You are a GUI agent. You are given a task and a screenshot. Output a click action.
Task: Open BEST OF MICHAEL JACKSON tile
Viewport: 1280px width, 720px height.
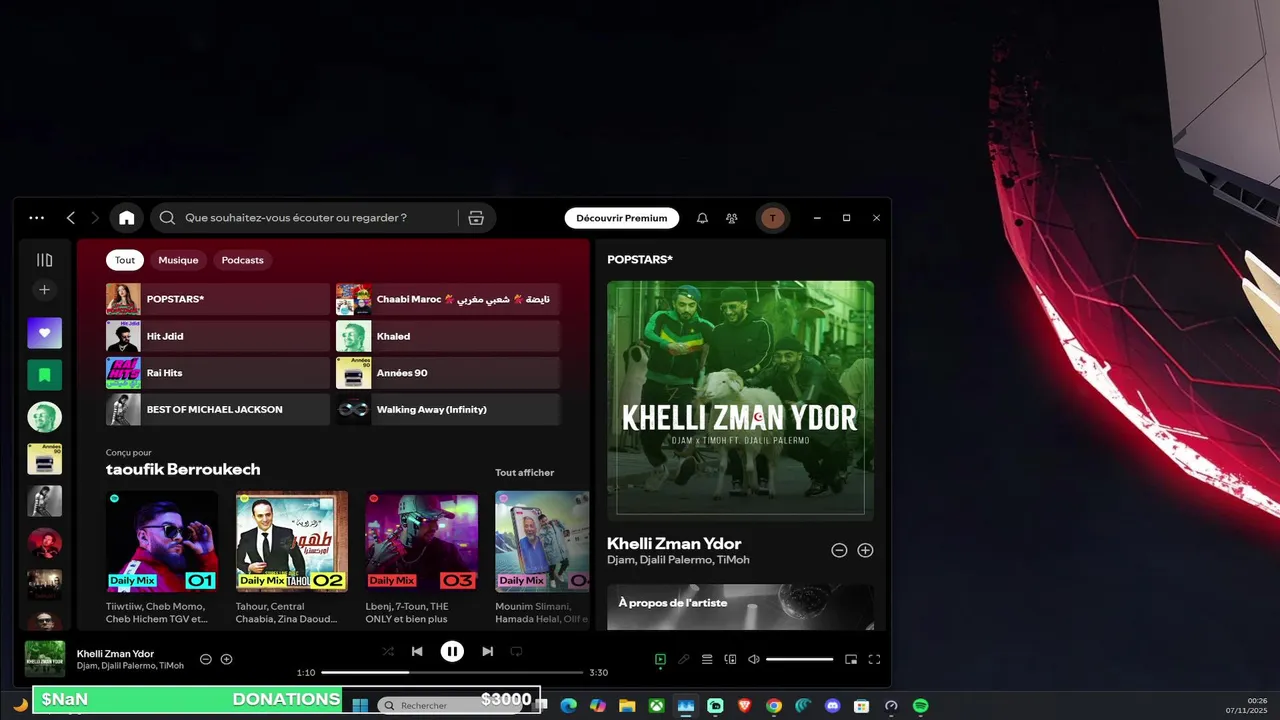coord(218,409)
